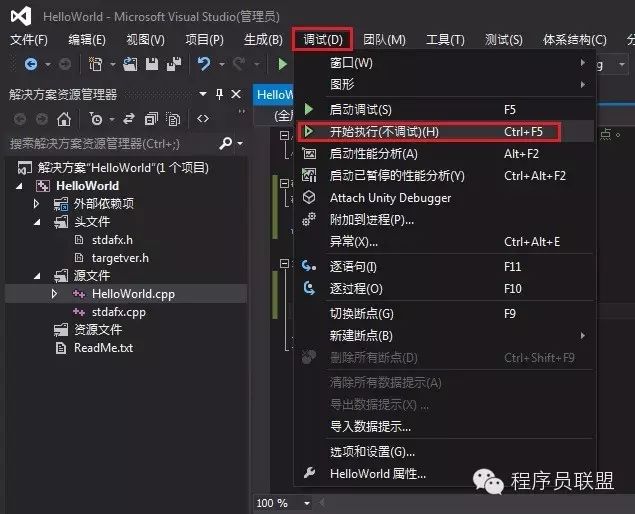The image size is (635, 514).
Task: Choose 附加到进程(P)...
Action: pos(445,220)
